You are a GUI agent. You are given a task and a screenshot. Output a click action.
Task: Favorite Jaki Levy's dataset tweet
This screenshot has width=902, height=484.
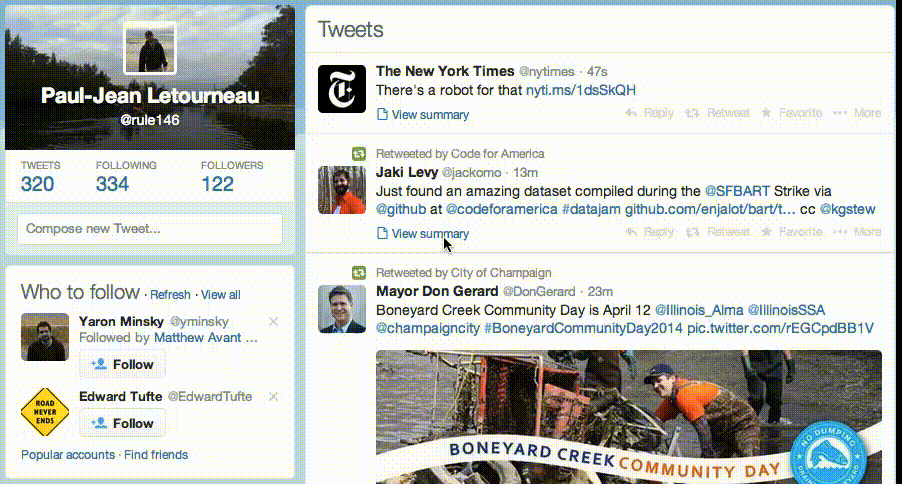point(792,232)
